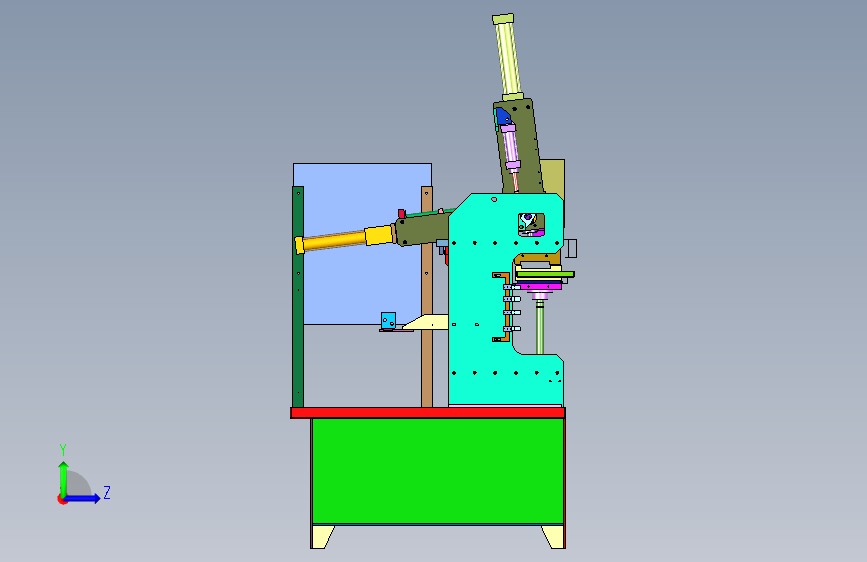Click the red origin ball of the triad
Image resolution: width=867 pixels, height=562 pixels.
(x=62, y=499)
